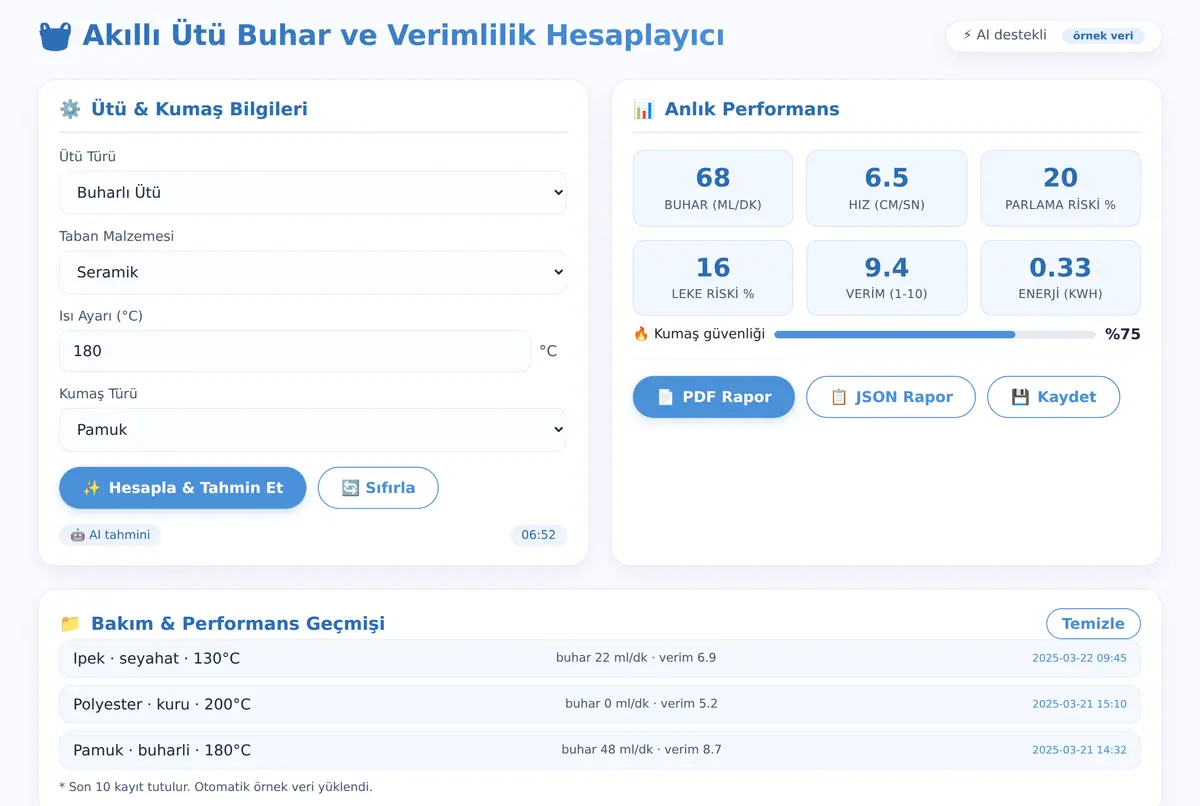Click the buhar 22 ml/dk · verim 6.9 text

[636, 658]
